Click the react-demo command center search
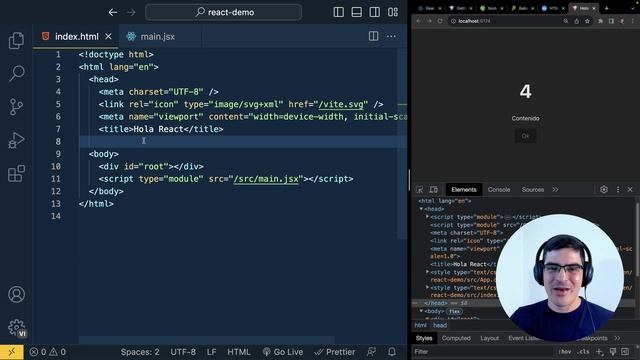This screenshot has width=640, height=360. [x=224, y=12]
